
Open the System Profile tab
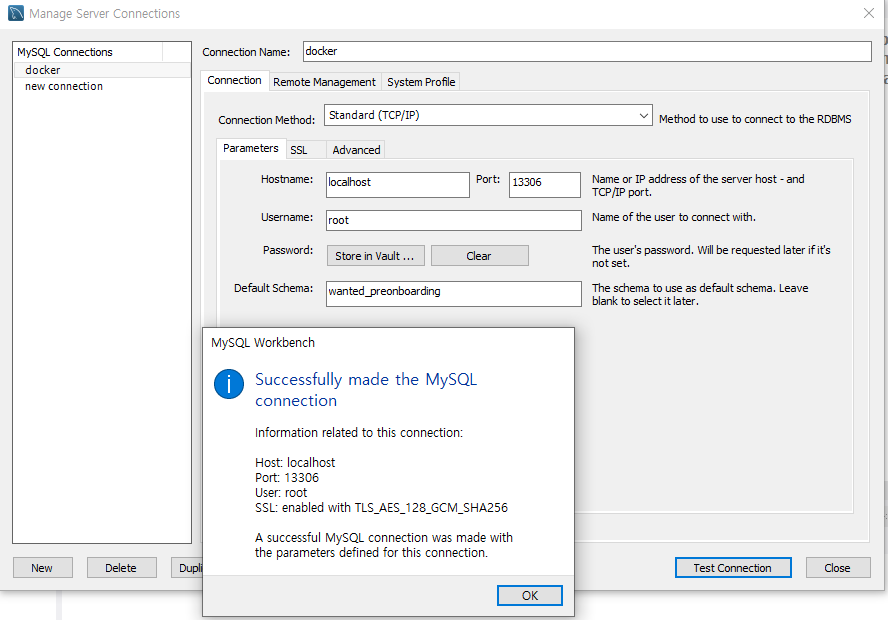[x=421, y=82]
